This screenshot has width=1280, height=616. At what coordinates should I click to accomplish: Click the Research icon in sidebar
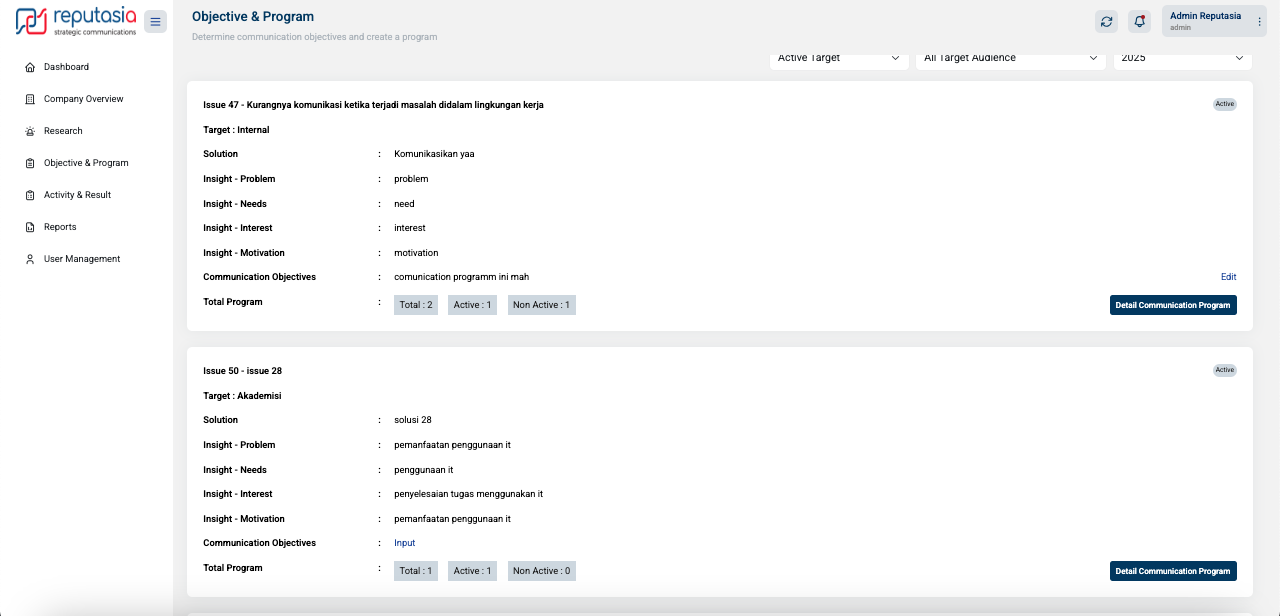pyautogui.click(x=30, y=131)
